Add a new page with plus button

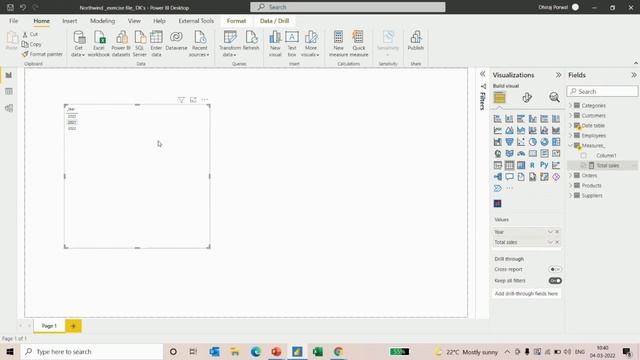pyautogui.click(x=73, y=326)
